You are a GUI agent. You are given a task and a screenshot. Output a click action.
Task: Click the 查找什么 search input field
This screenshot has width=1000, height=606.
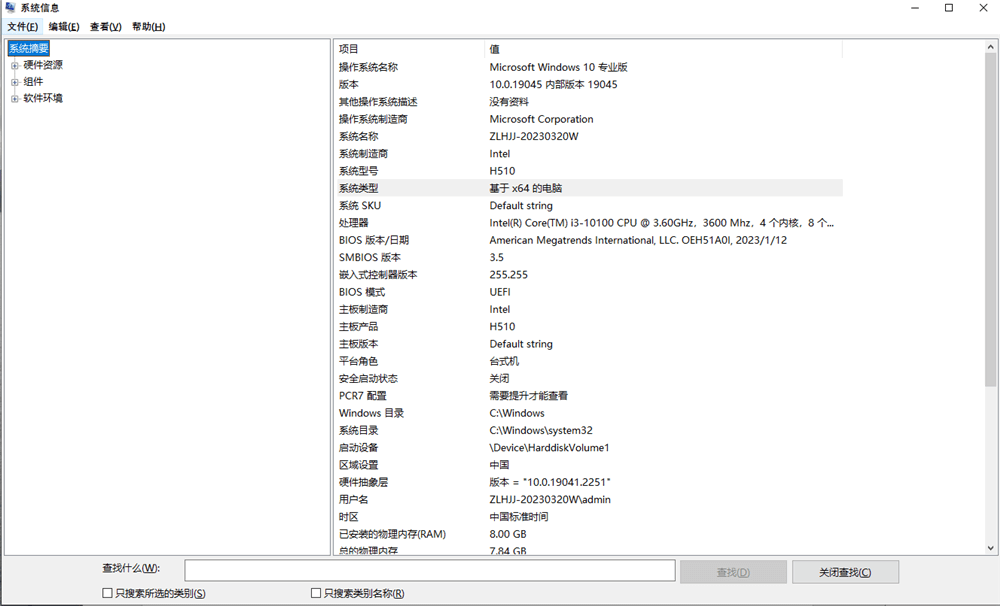(x=430, y=570)
